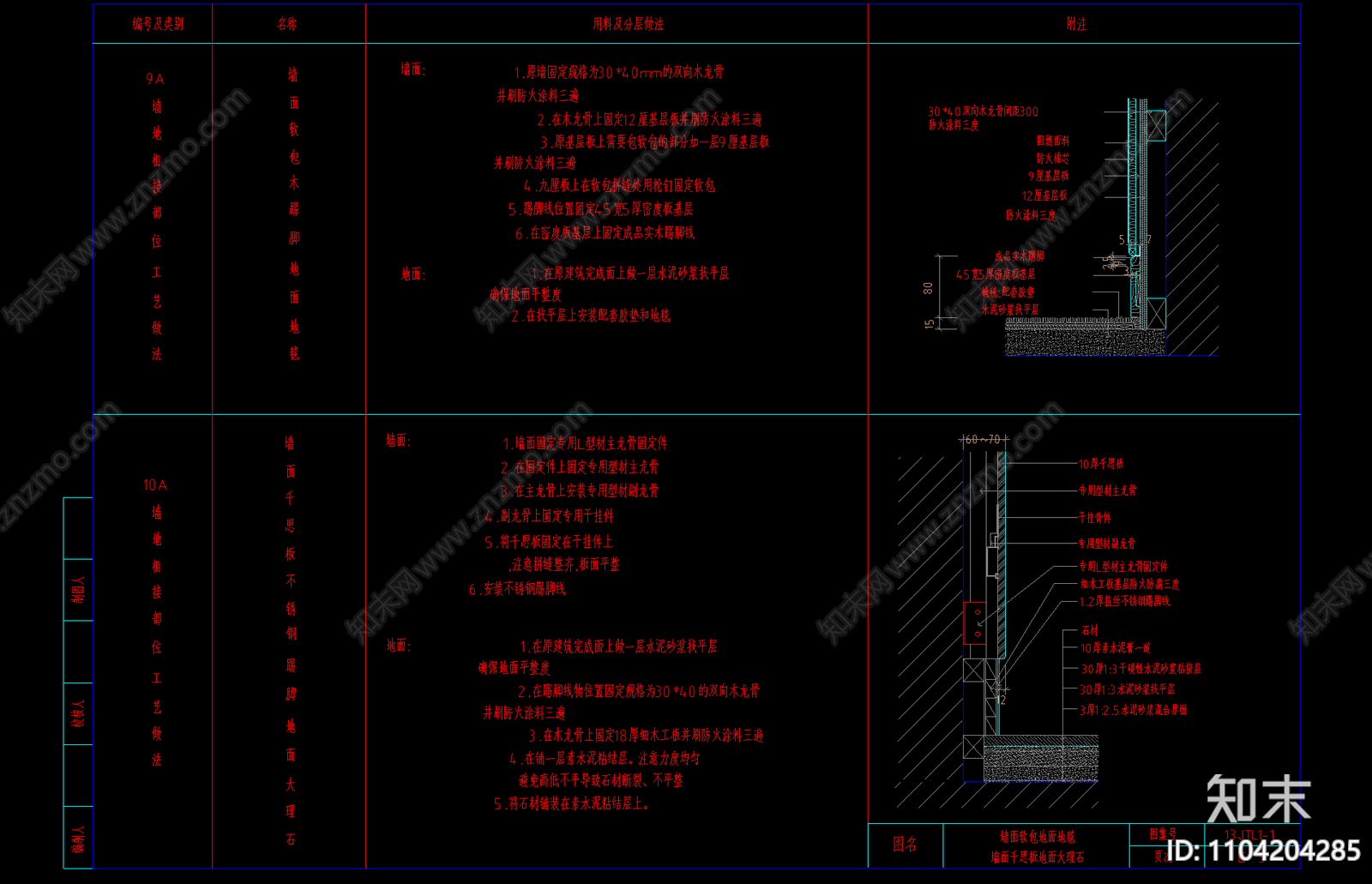1372x884 pixels.
Task: Click the dimension value '80' in upper detail
Action: pyautogui.click(x=929, y=288)
